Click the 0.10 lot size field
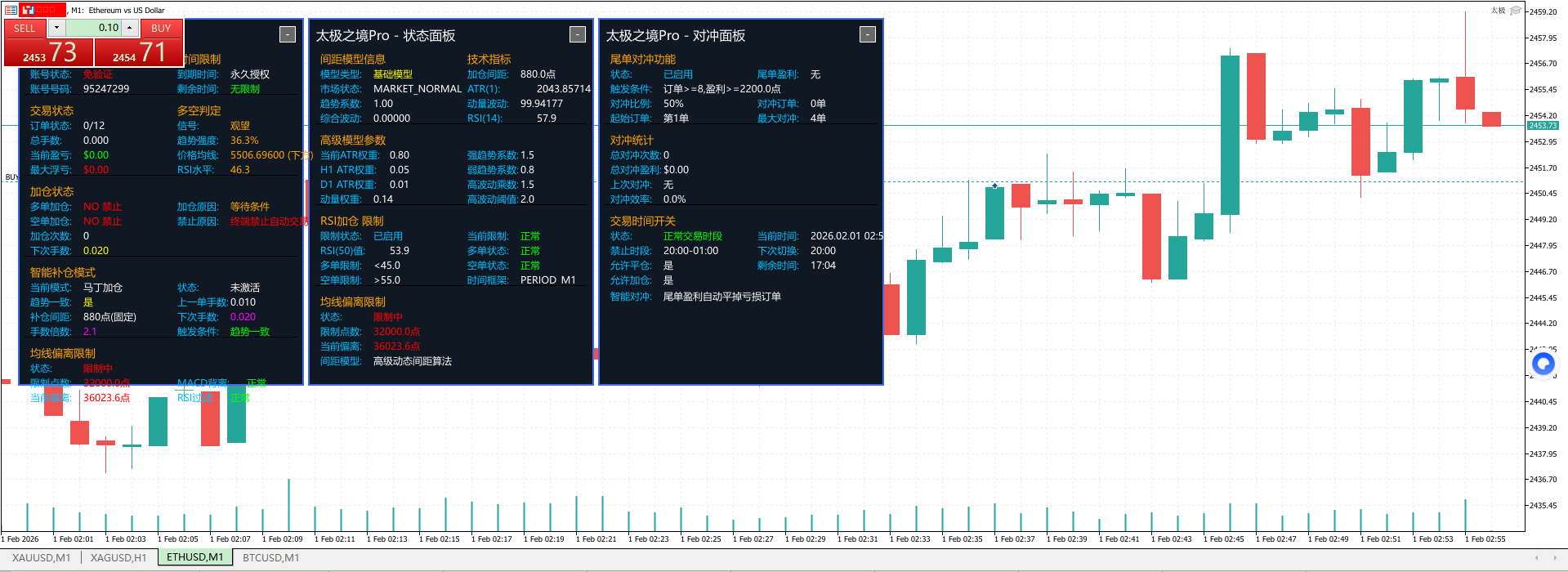The width and height of the screenshot is (1568, 572). click(x=93, y=28)
